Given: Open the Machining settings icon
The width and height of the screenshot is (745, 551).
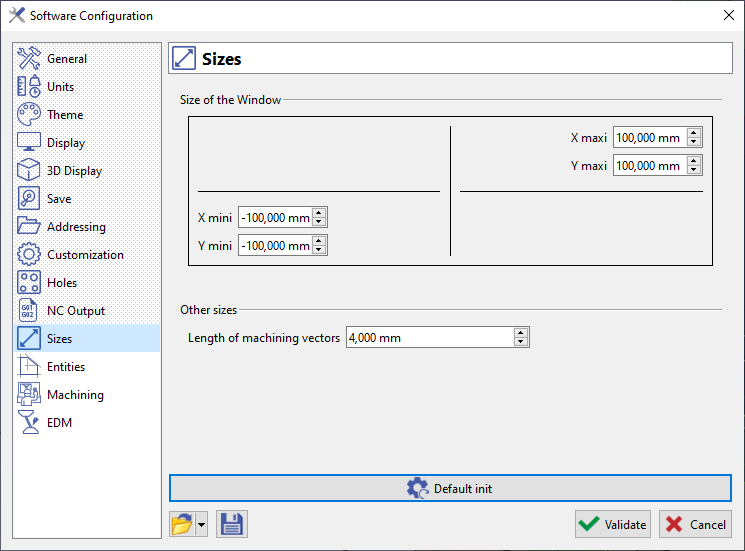Looking at the screenshot, I should tap(29, 395).
